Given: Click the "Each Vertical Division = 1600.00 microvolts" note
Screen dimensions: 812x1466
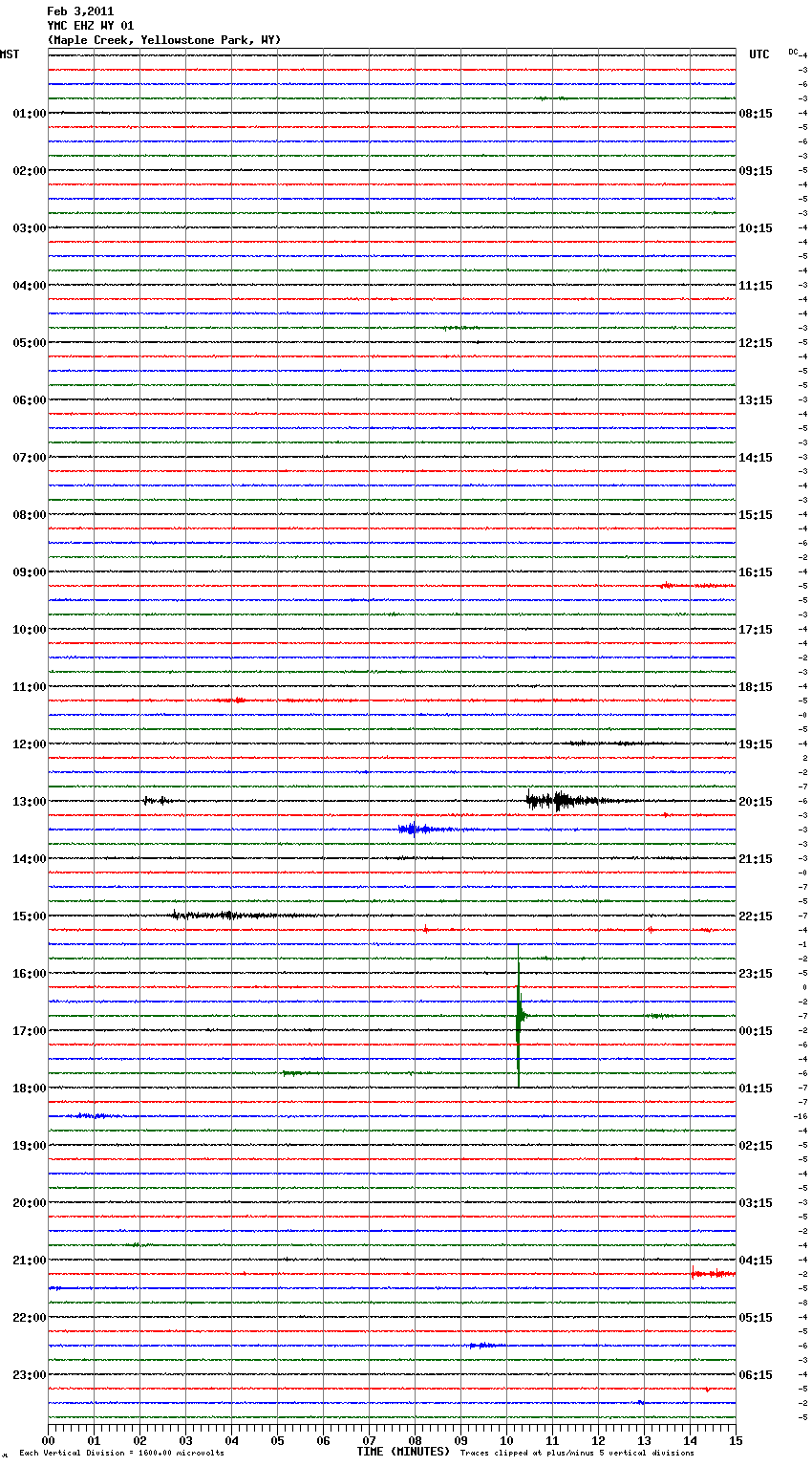Looking at the screenshot, I should coord(121,1454).
